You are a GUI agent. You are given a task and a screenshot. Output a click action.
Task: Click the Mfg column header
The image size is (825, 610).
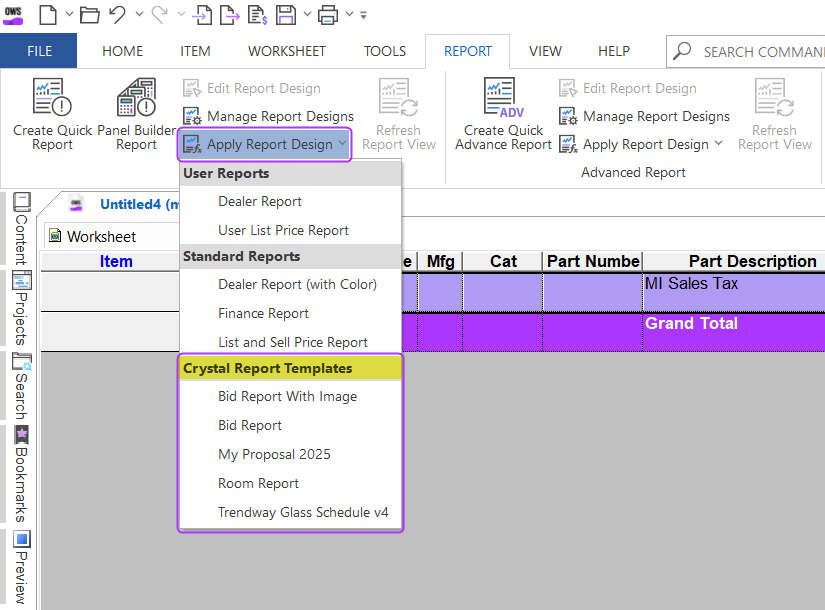pyautogui.click(x=440, y=261)
